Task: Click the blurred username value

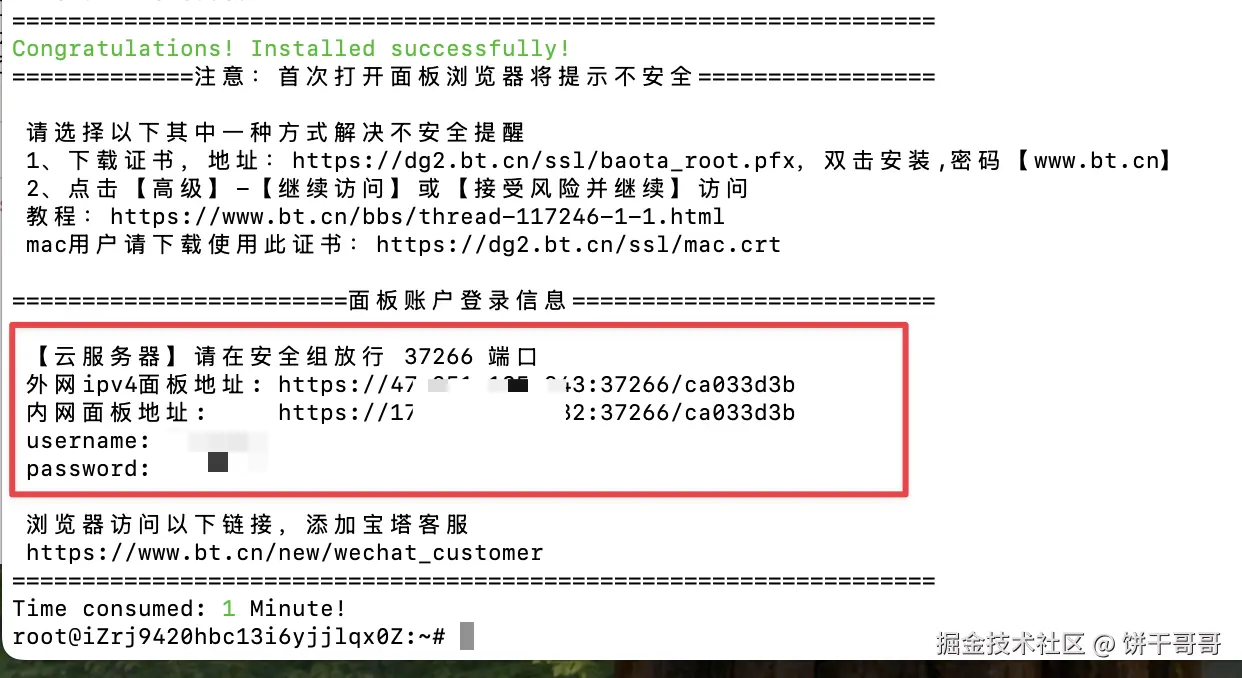Action: pos(227,441)
